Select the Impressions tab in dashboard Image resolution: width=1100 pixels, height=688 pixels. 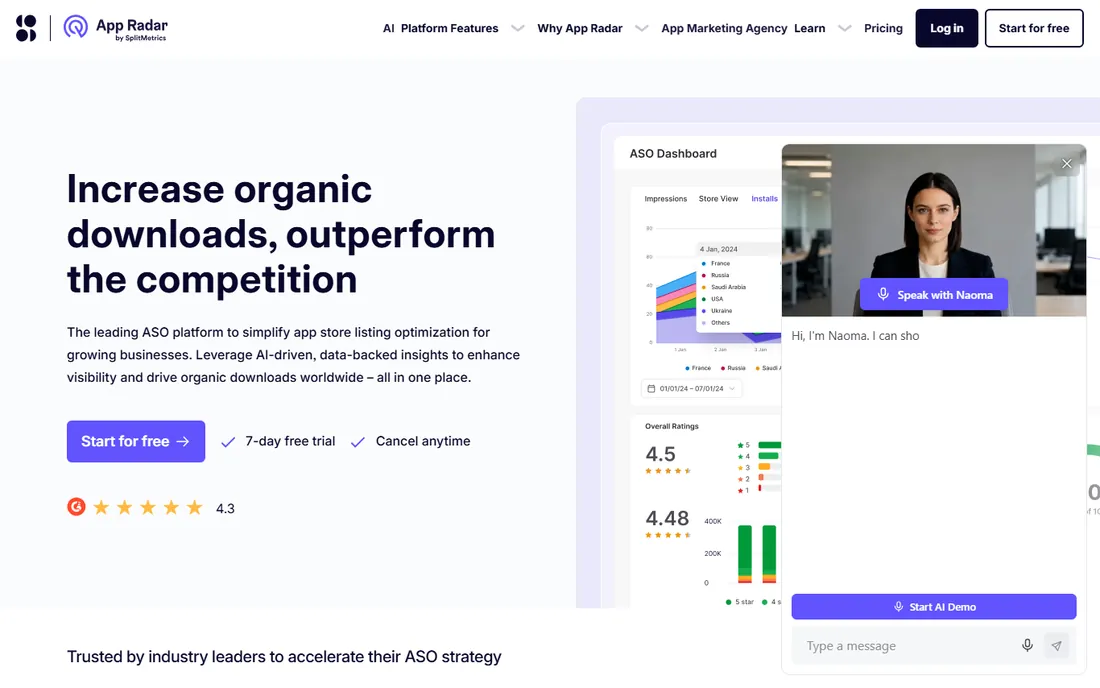pos(666,198)
